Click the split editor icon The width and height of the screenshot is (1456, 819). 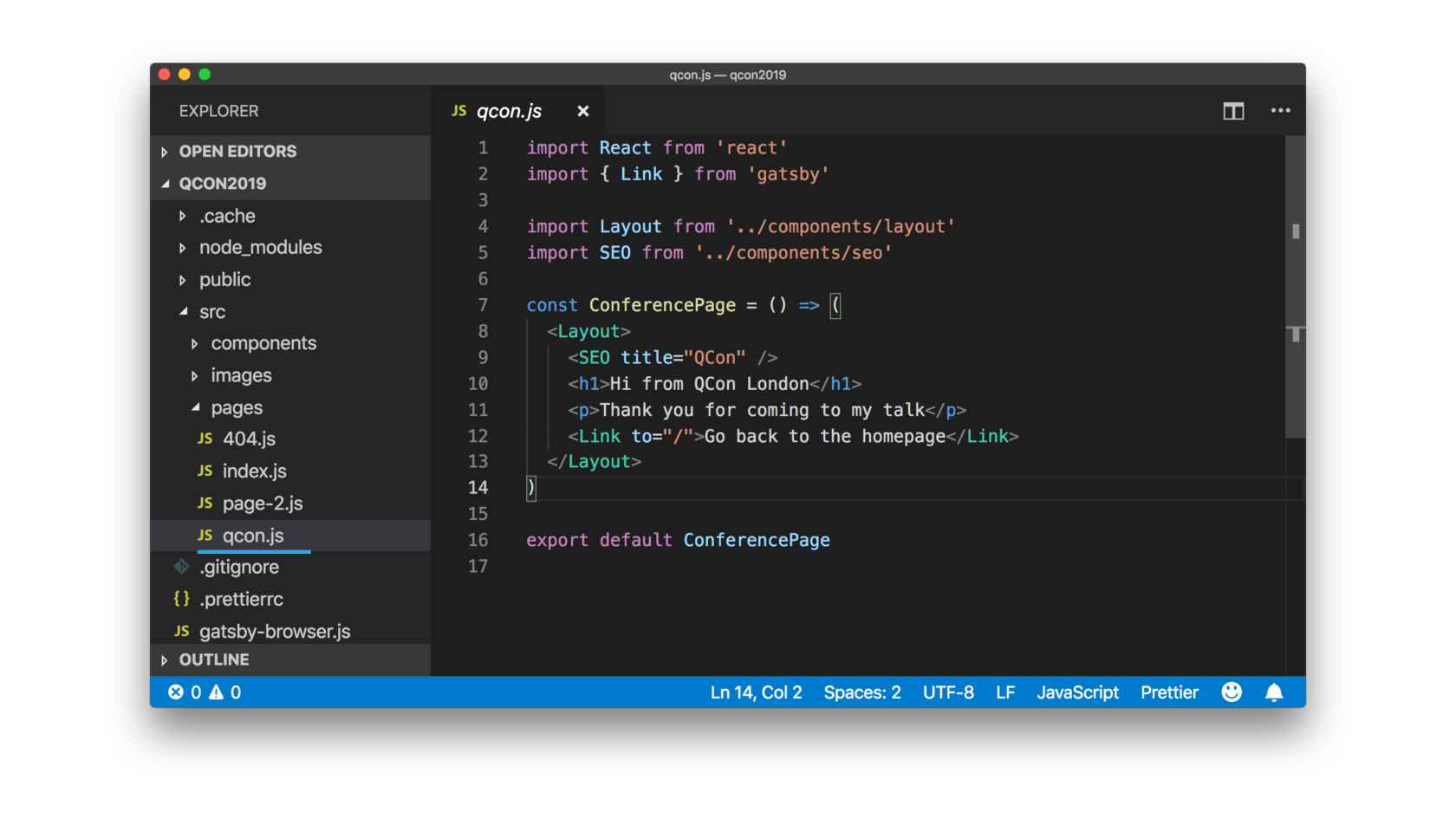pos(1233,111)
